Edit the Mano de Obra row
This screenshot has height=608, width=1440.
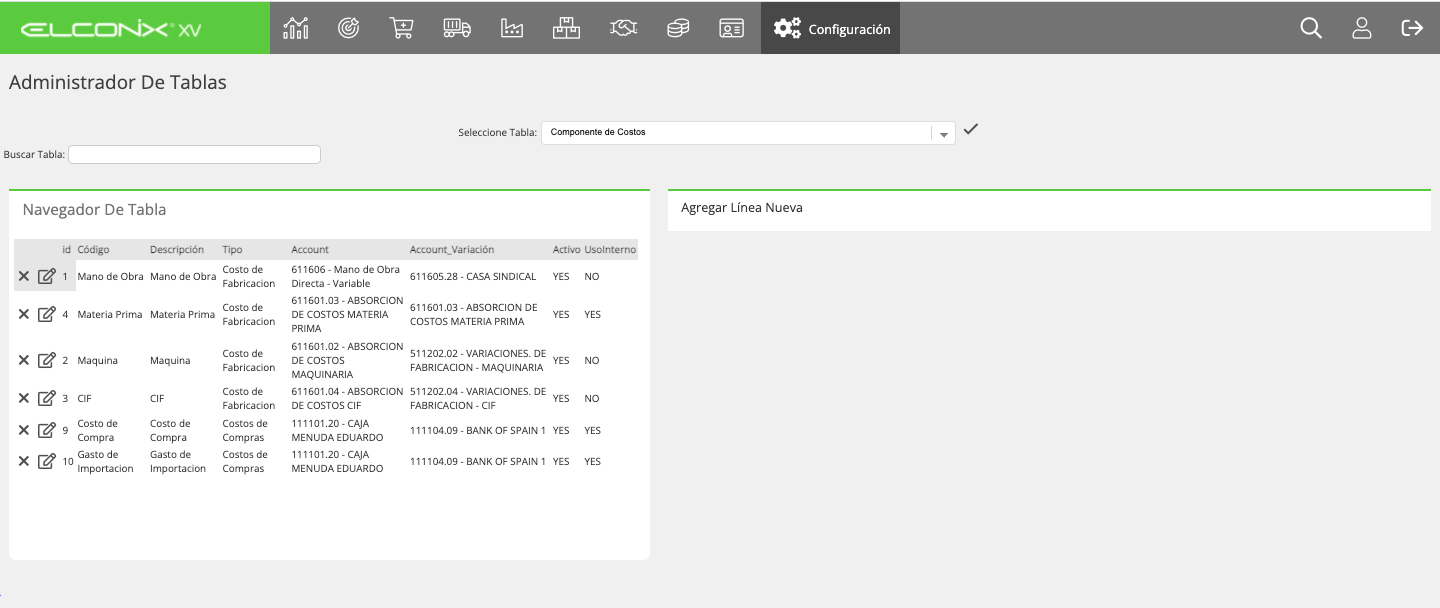pyautogui.click(x=46, y=276)
